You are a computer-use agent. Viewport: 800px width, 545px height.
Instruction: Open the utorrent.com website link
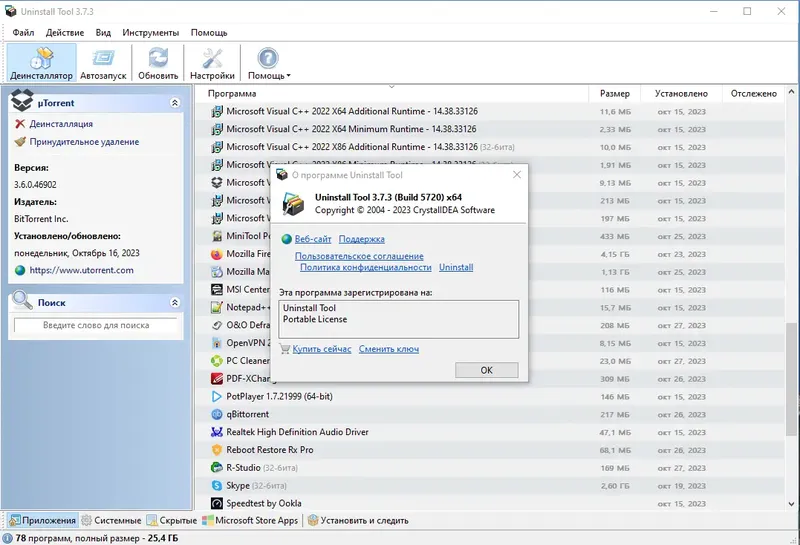tap(82, 270)
